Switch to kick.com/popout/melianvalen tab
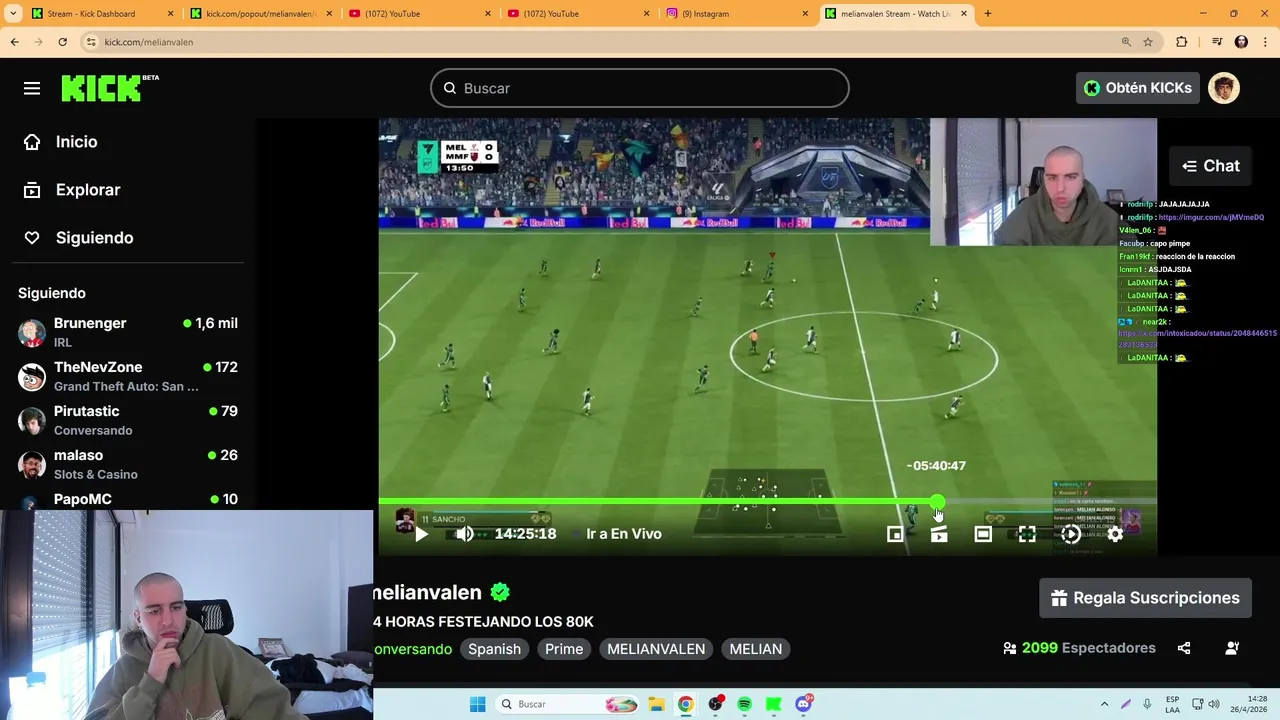The image size is (1280, 720). (x=260, y=14)
